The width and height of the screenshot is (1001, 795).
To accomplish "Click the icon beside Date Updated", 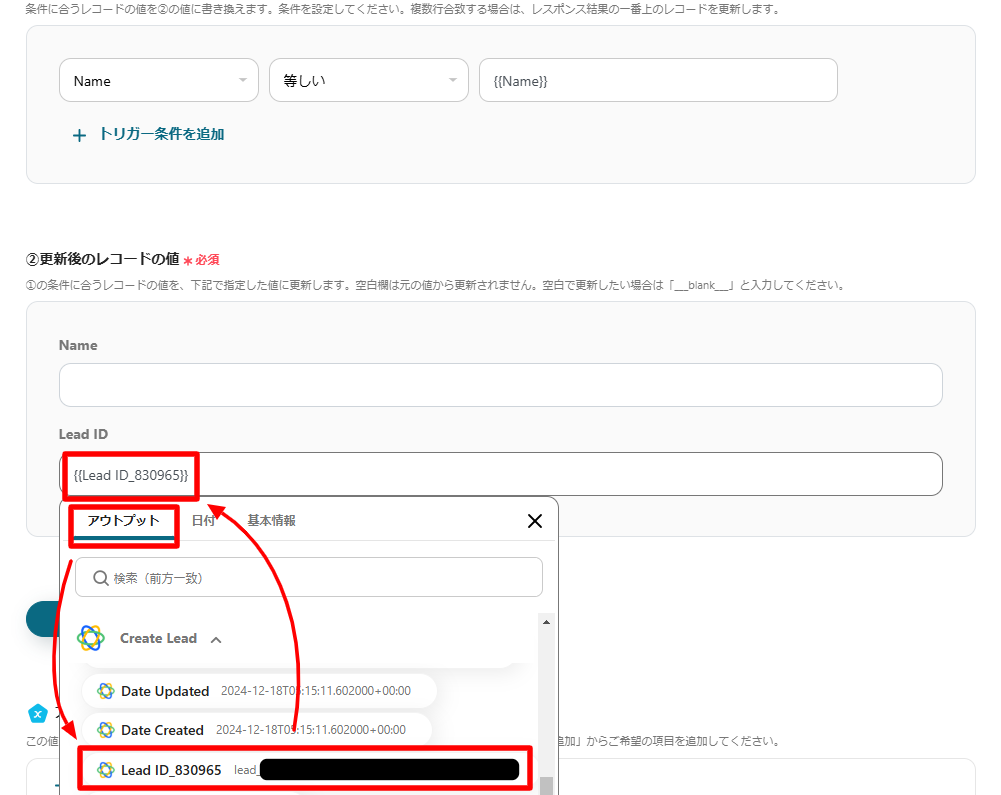I will click(105, 691).
